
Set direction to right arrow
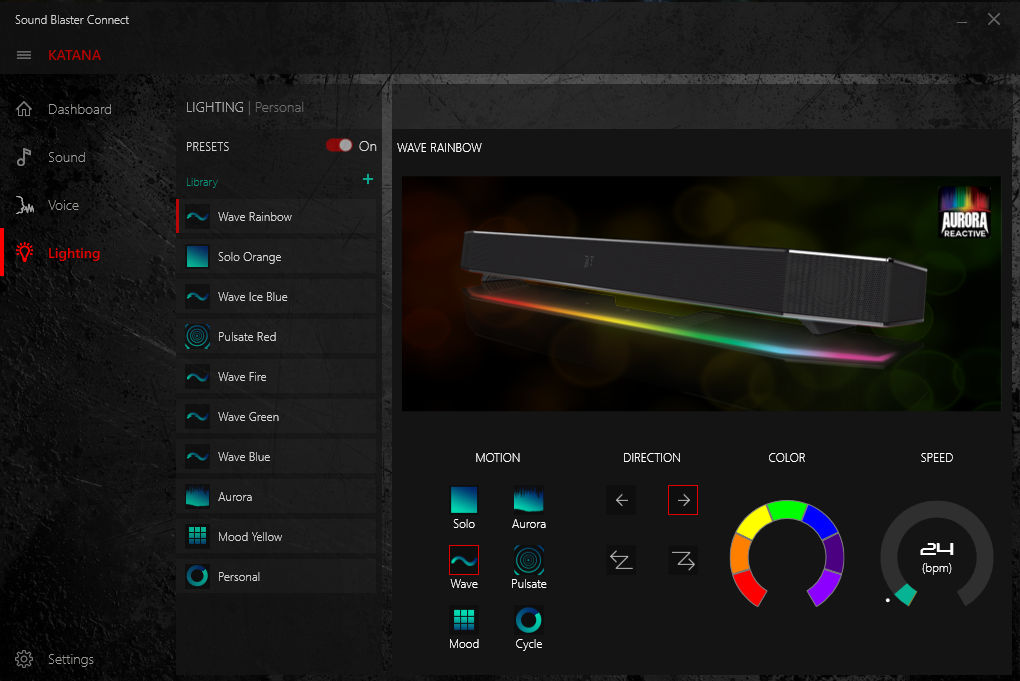pyautogui.click(x=683, y=500)
